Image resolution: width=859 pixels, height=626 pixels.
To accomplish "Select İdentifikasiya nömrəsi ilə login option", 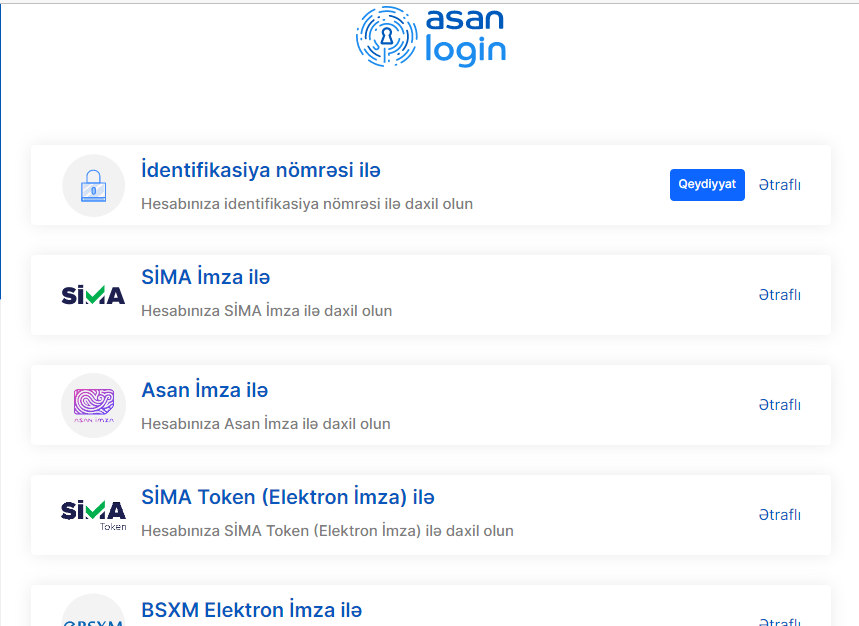I will 261,170.
